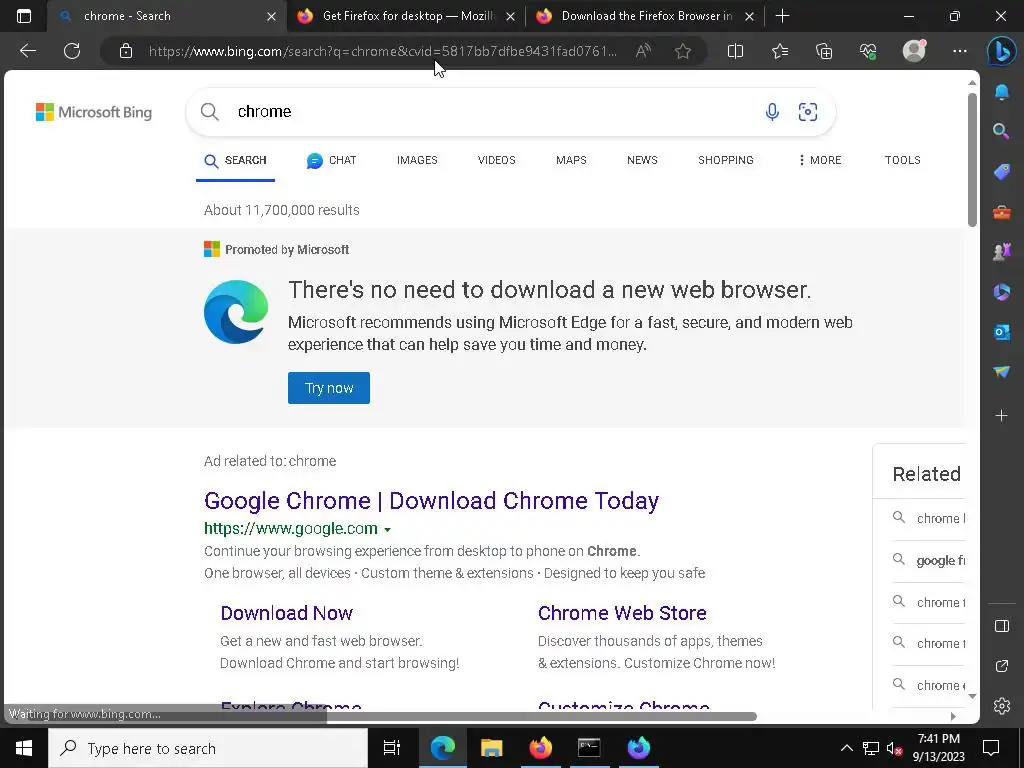Open Settings and more ellipsis menu
Viewport: 1024px width, 768px height.
959,51
